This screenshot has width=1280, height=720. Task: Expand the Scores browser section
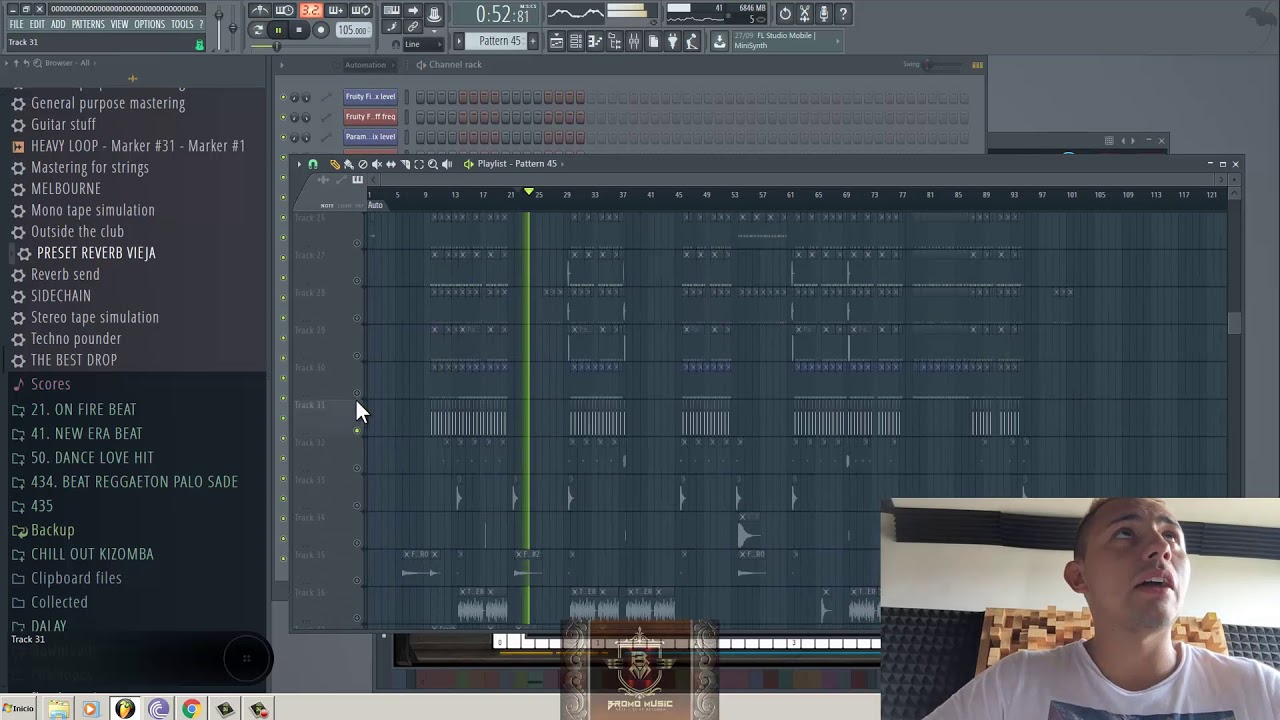(x=50, y=384)
